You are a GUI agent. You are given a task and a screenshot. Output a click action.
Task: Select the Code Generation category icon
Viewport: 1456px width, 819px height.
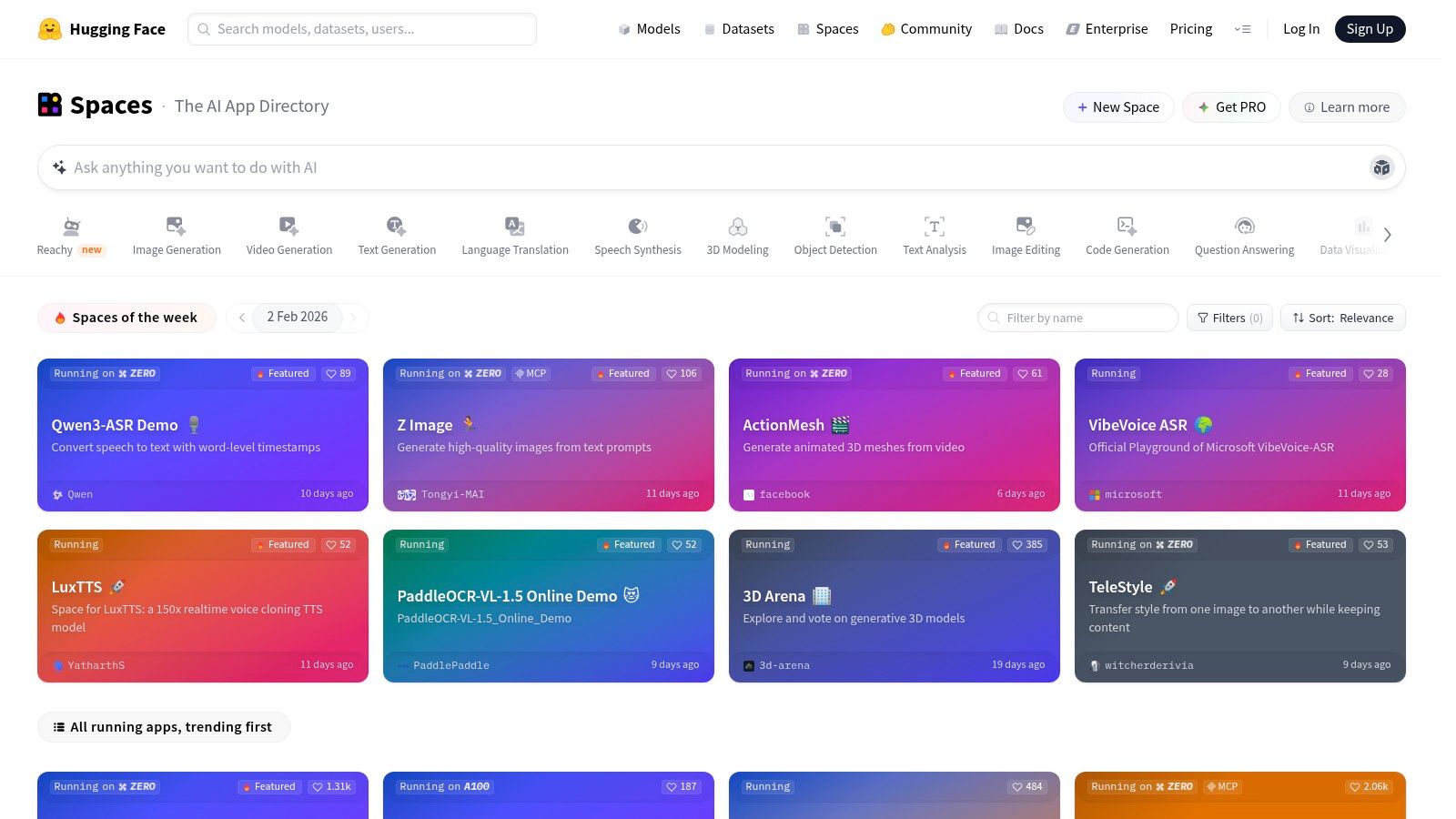click(1127, 227)
